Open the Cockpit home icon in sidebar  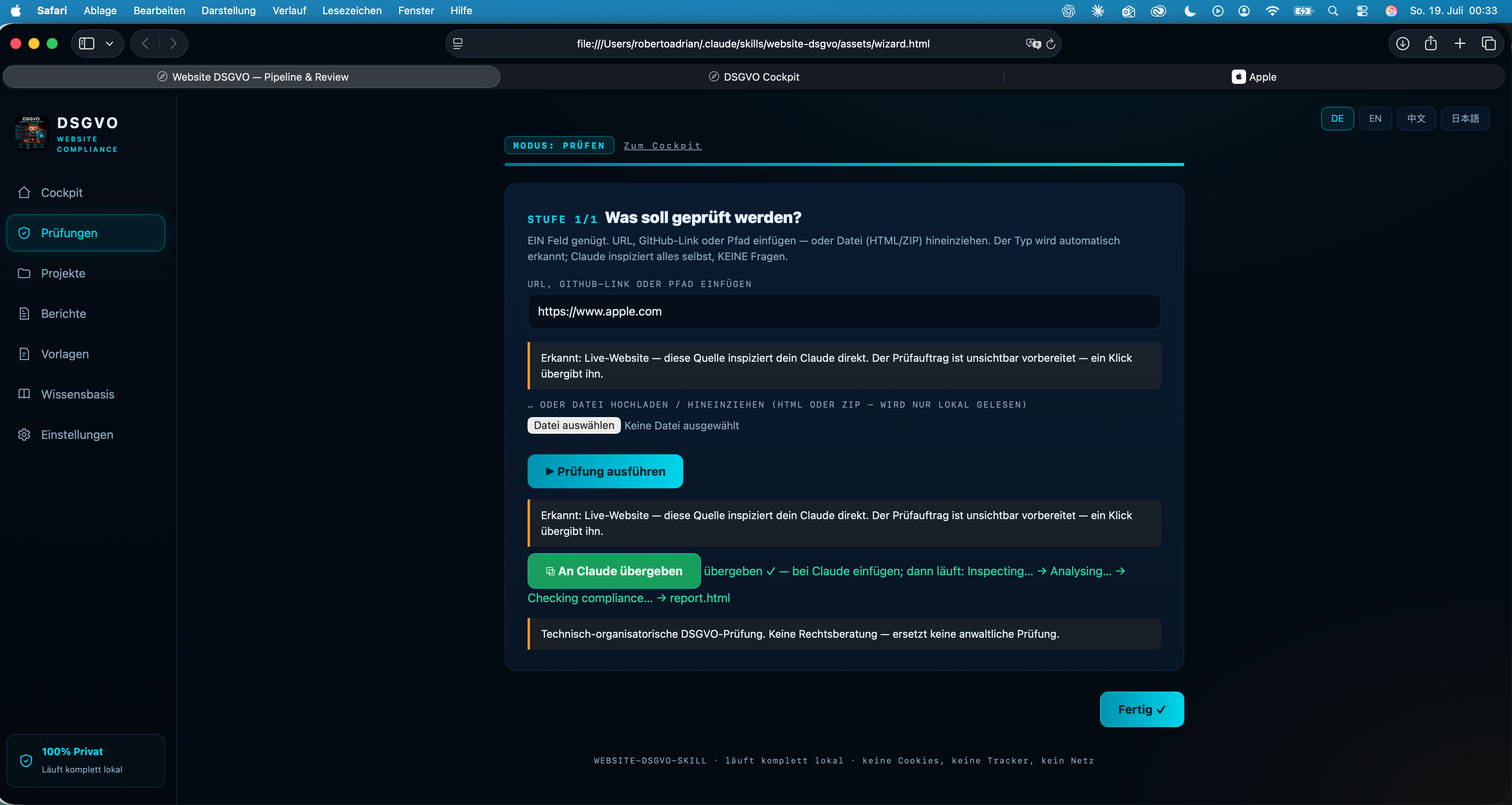click(x=24, y=193)
